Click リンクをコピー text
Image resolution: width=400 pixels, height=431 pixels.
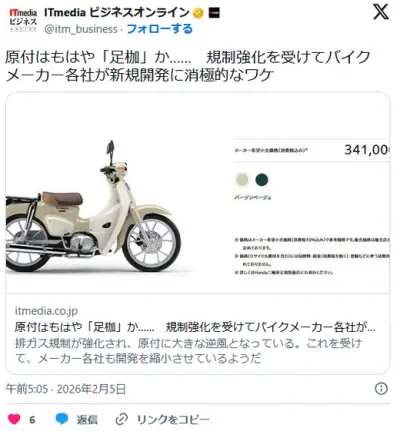[173, 419]
